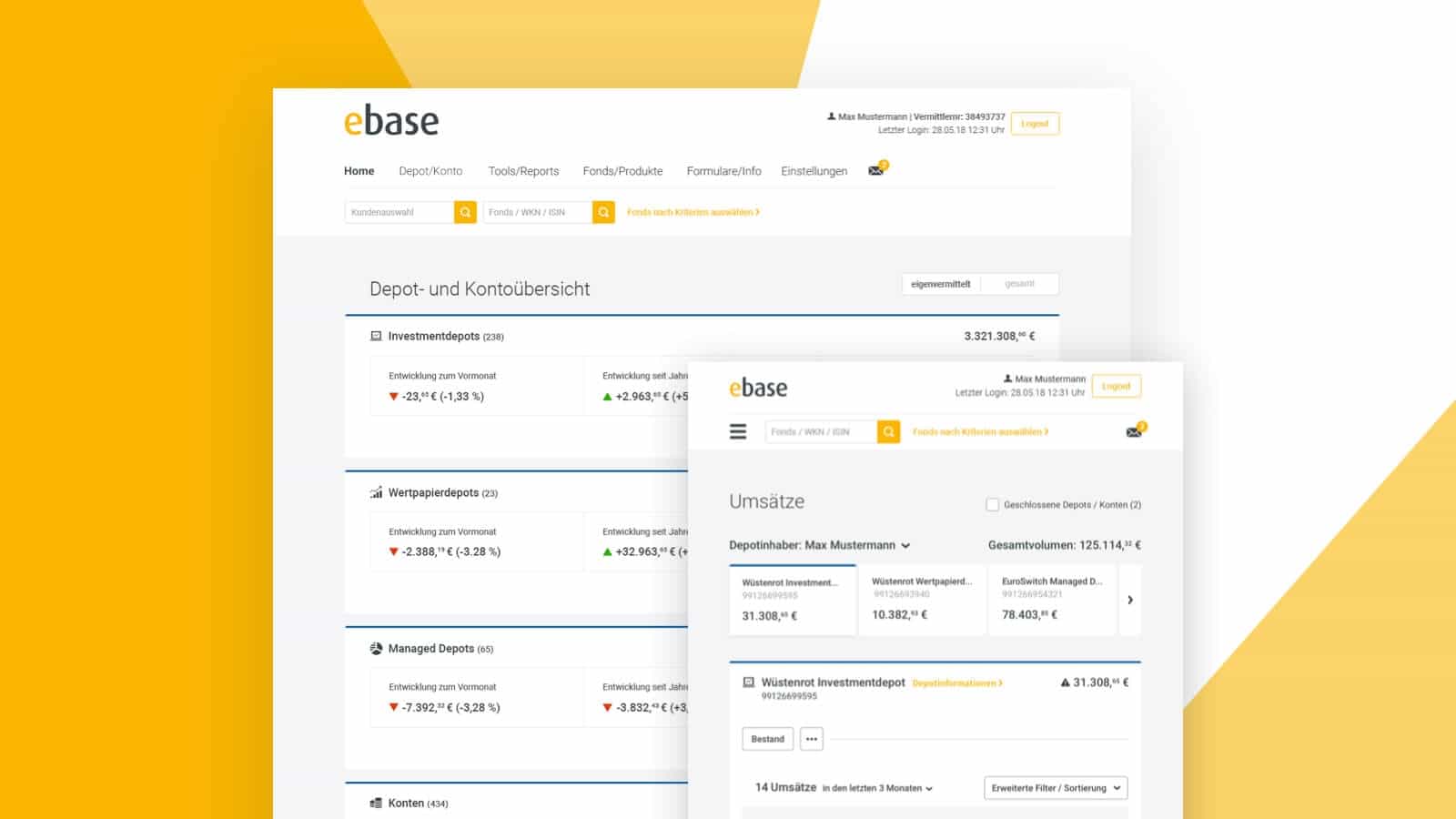Click the Managed Depots icon
The image size is (1456, 819).
[375, 648]
